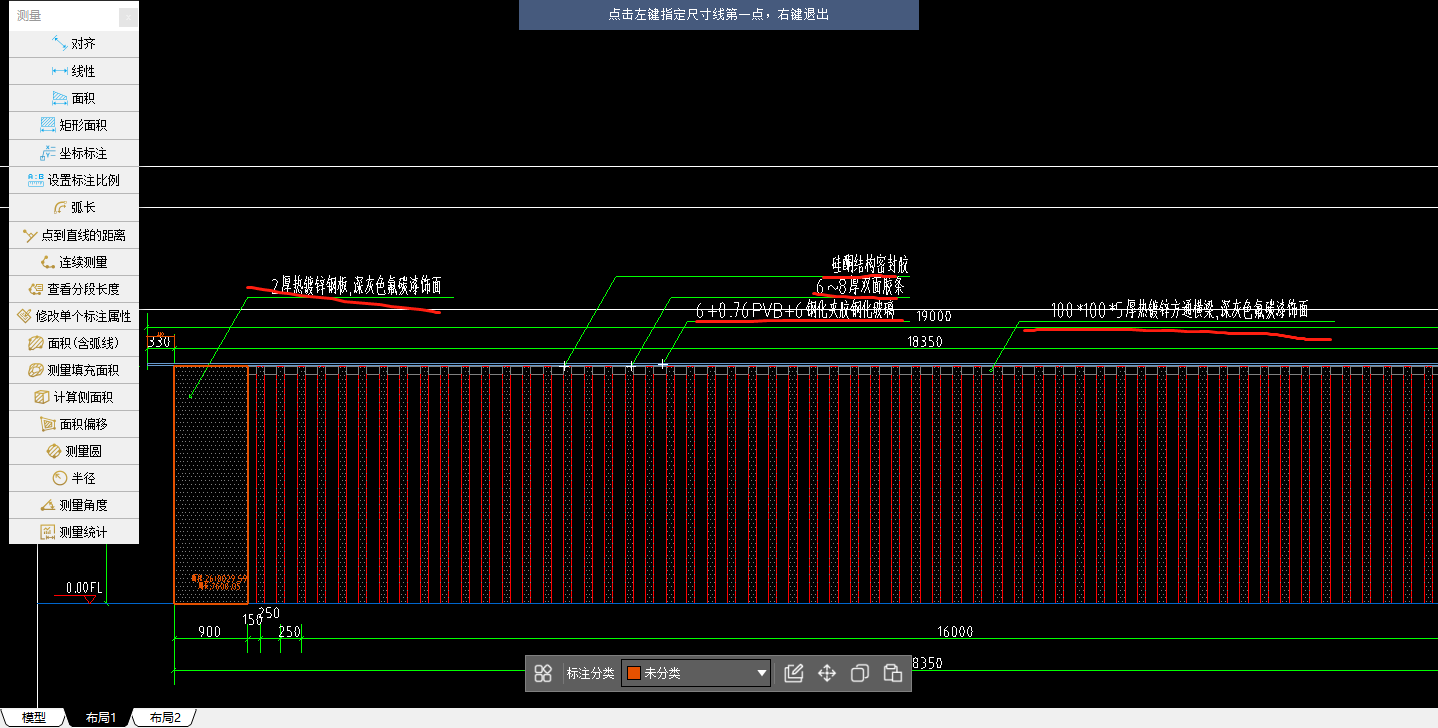Screen dimensions: 1438x728
Task: Click the orange outlined hatched steel panel
Action: click(x=211, y=484)
